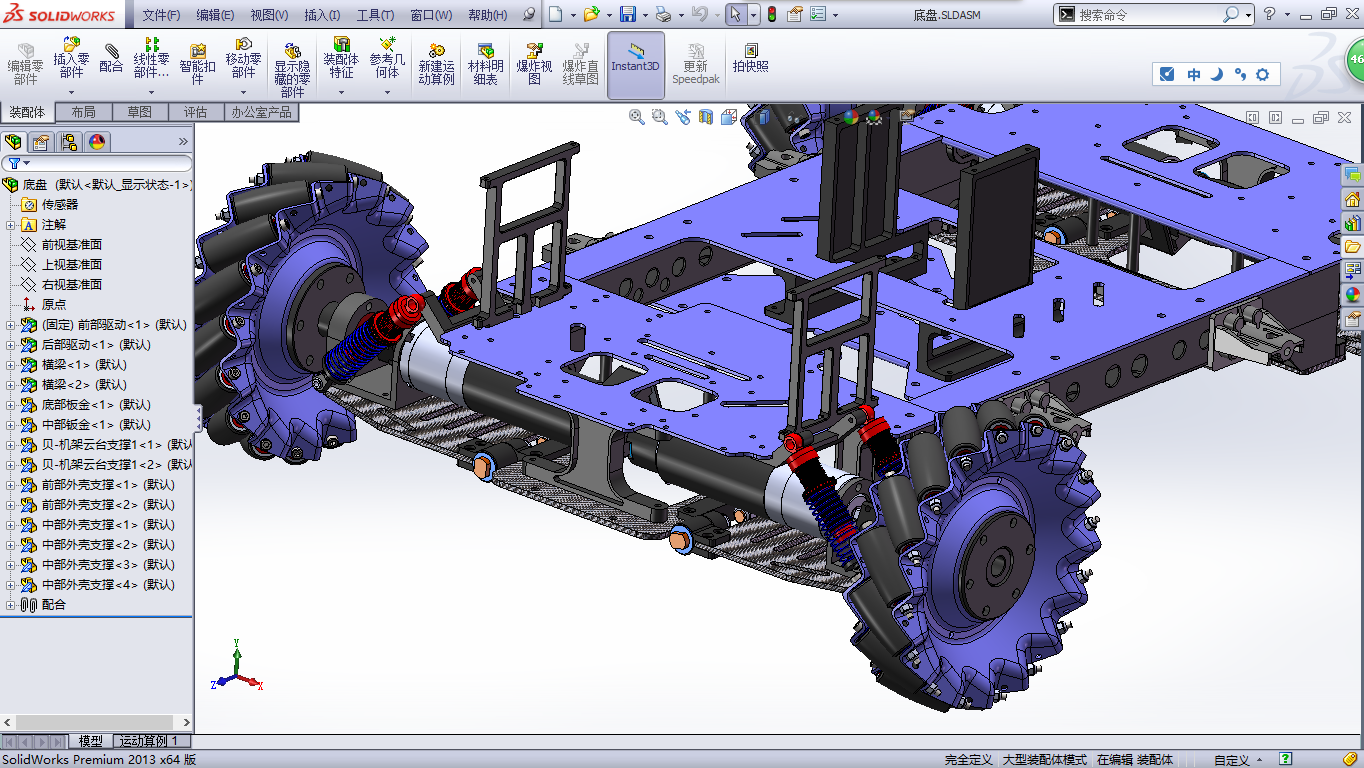Select Reference Geometry (参考几何体) tool

point(387,58)
